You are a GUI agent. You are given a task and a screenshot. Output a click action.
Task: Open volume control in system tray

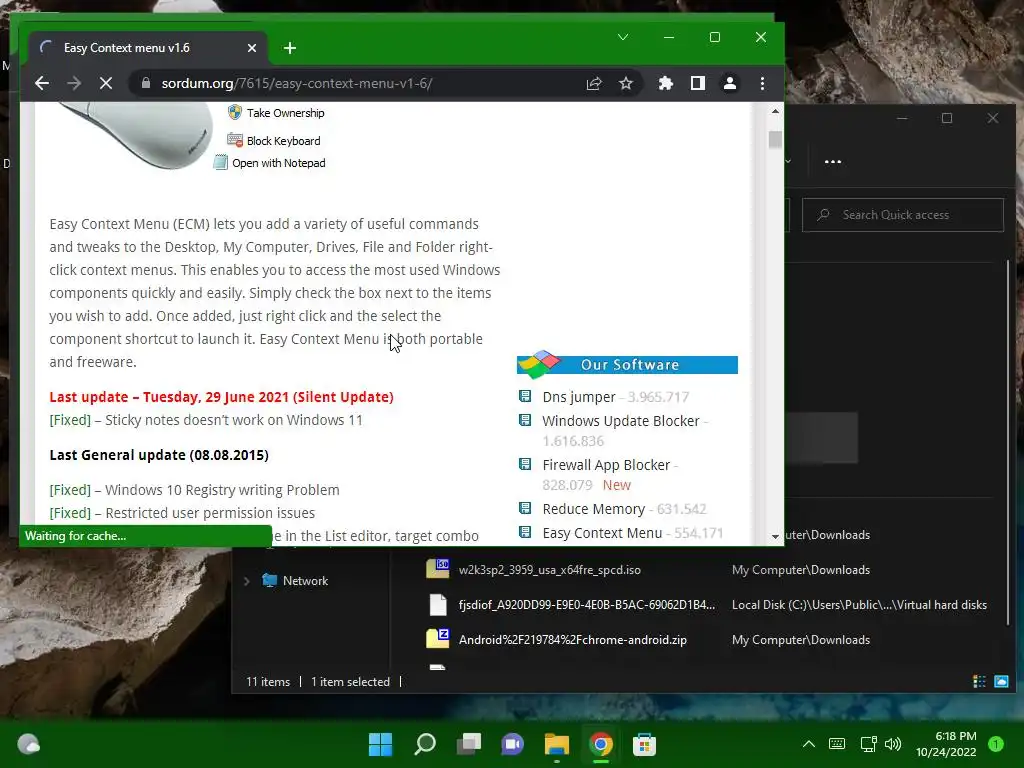click(893, 744)
